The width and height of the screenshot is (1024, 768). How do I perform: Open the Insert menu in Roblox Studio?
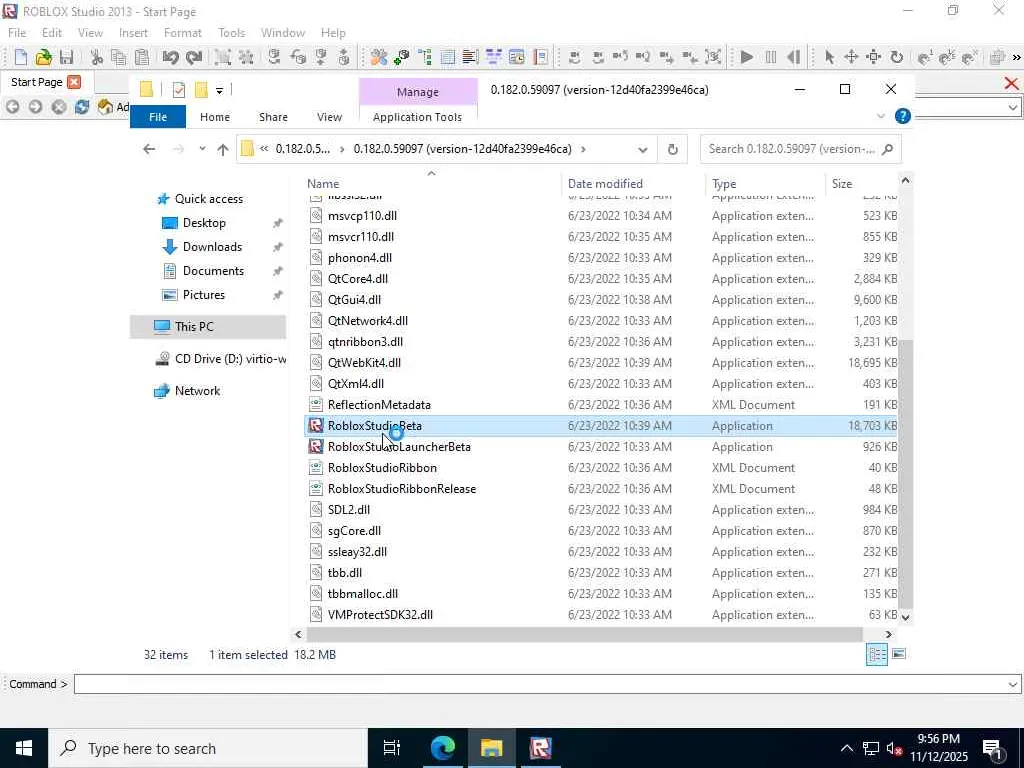[x=133, y=33]
